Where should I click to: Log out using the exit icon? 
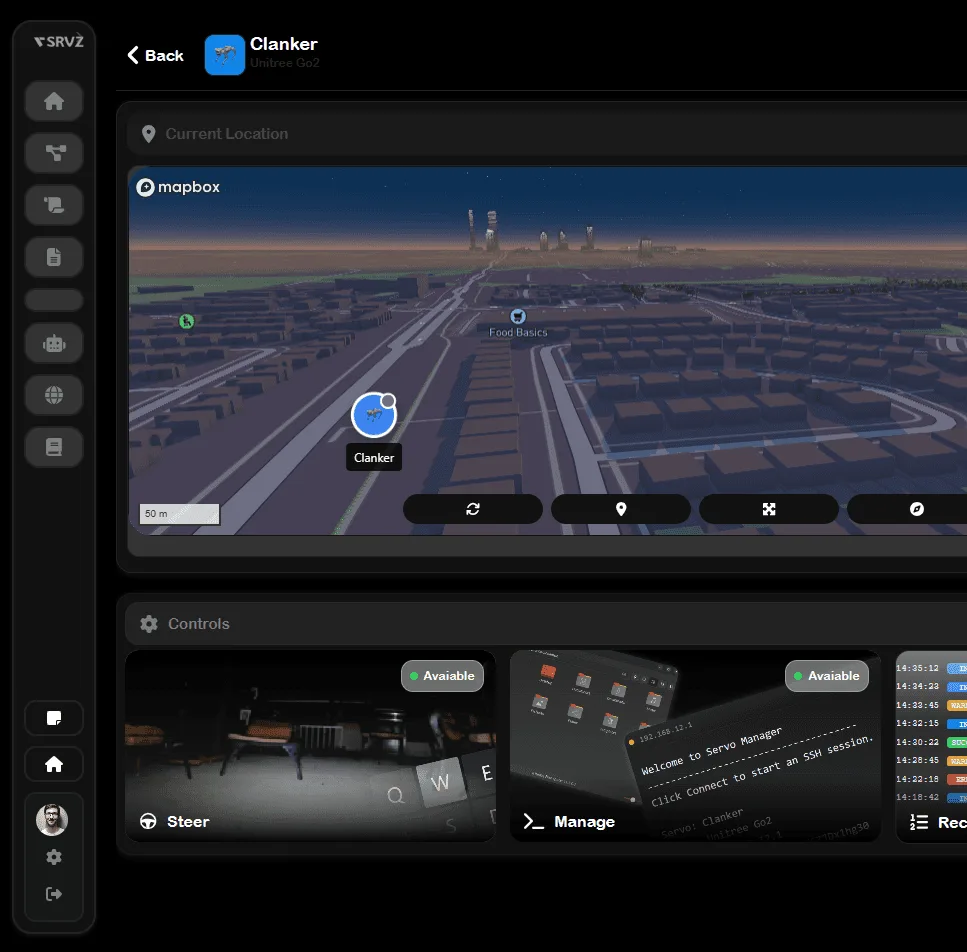click(x=54, y=894)
